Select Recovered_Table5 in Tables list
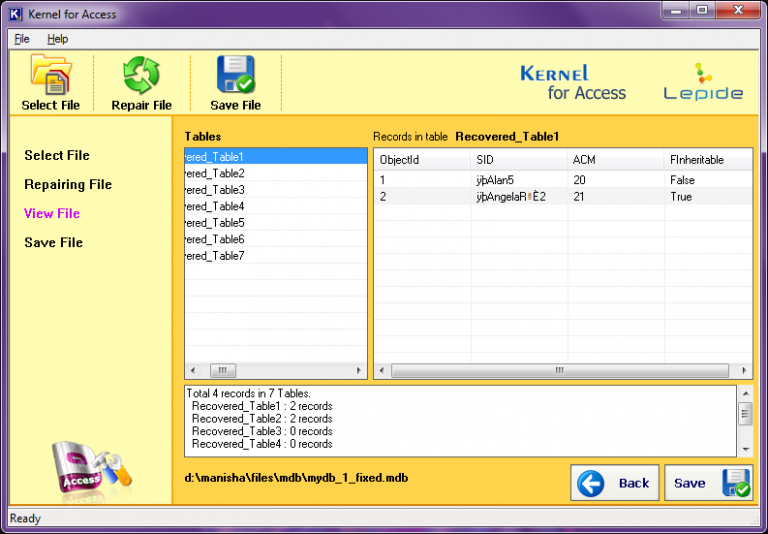The image size is (768, 534). [276, 223]
